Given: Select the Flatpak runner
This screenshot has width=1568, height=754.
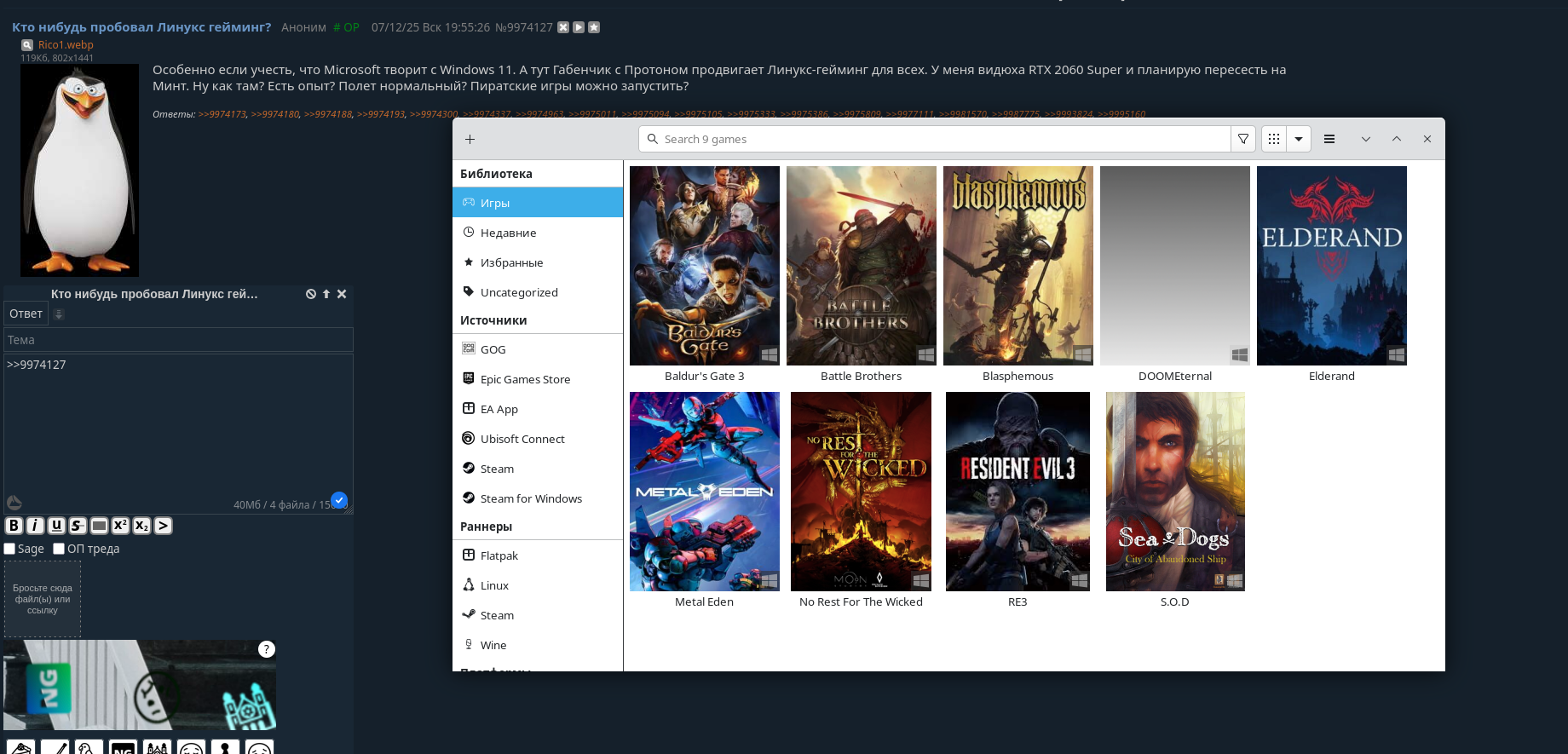Looking at the screenshot, I should pos(538,555).
